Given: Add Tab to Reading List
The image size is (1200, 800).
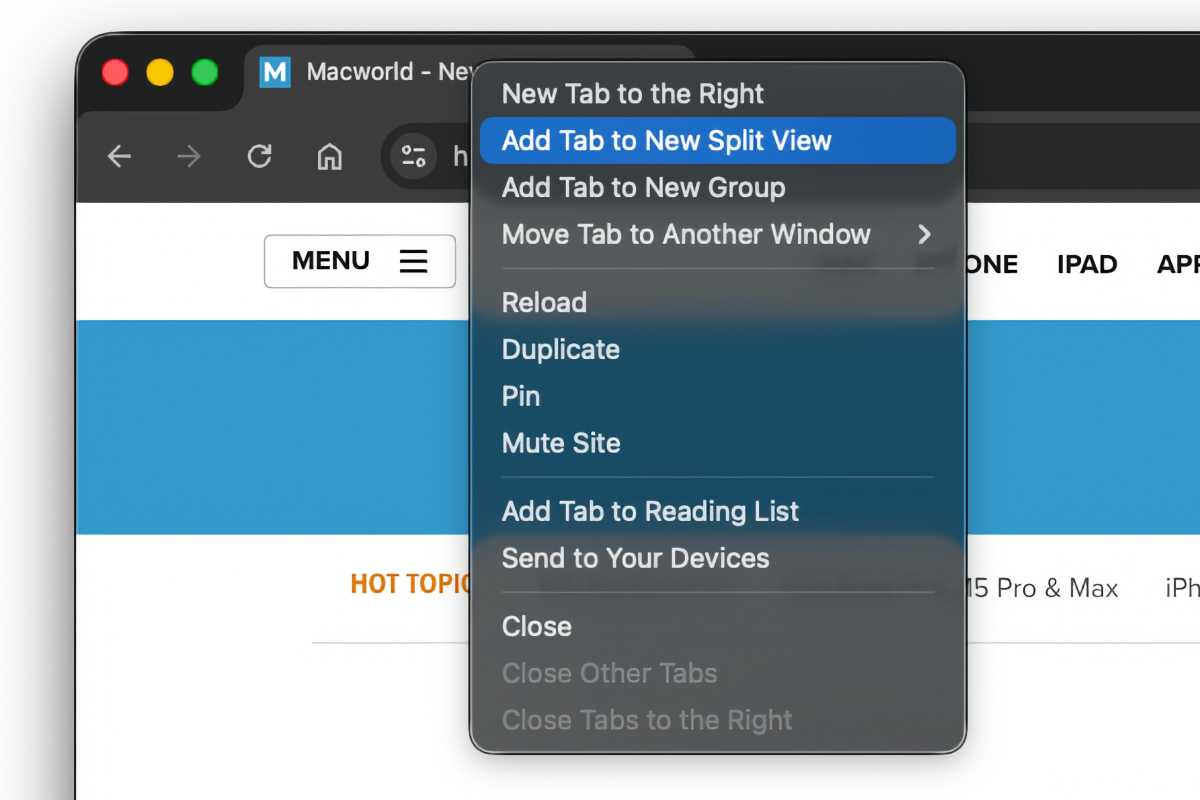Looking at the screenshot, I should [650, 511].
